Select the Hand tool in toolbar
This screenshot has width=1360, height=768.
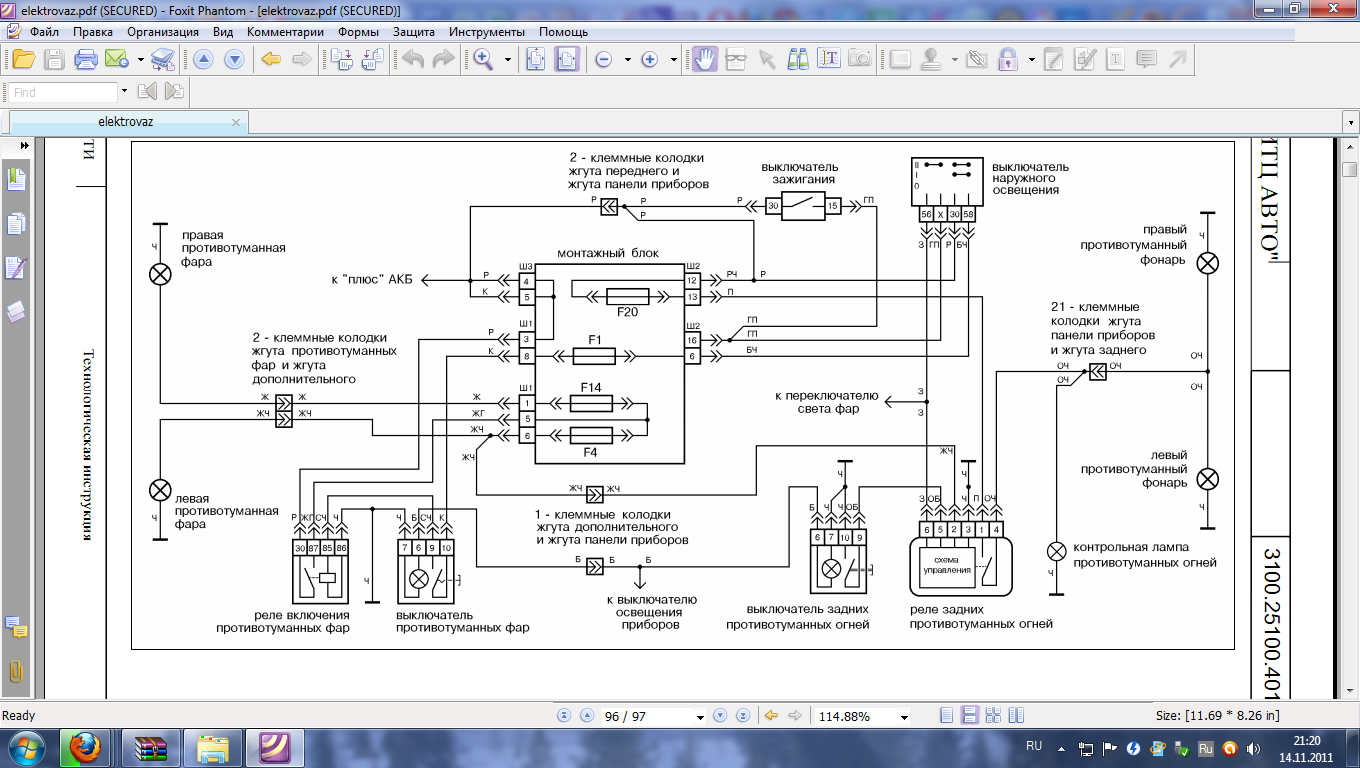(705, 59)
